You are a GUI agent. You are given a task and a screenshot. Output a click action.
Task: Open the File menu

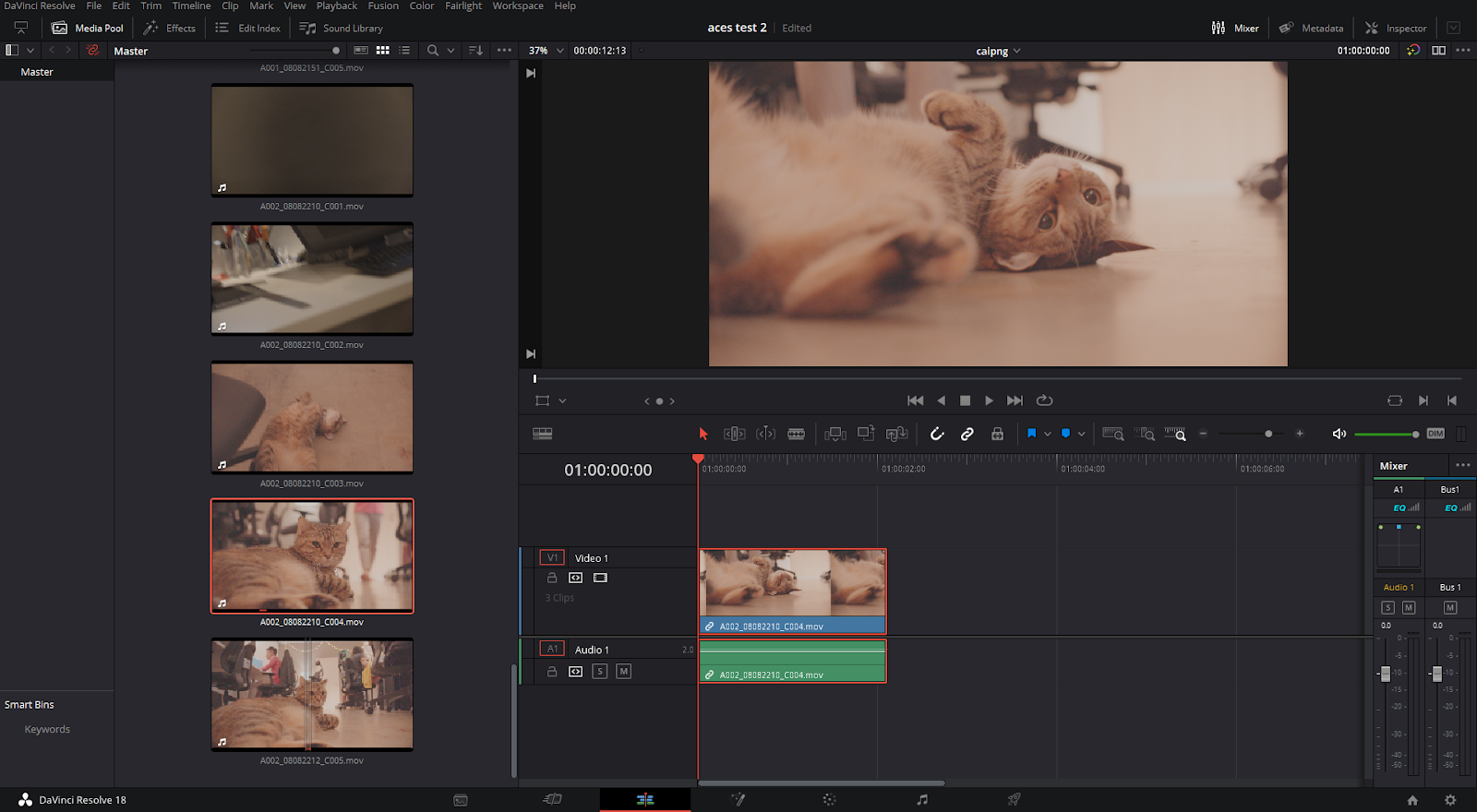[x=94, y=6]
